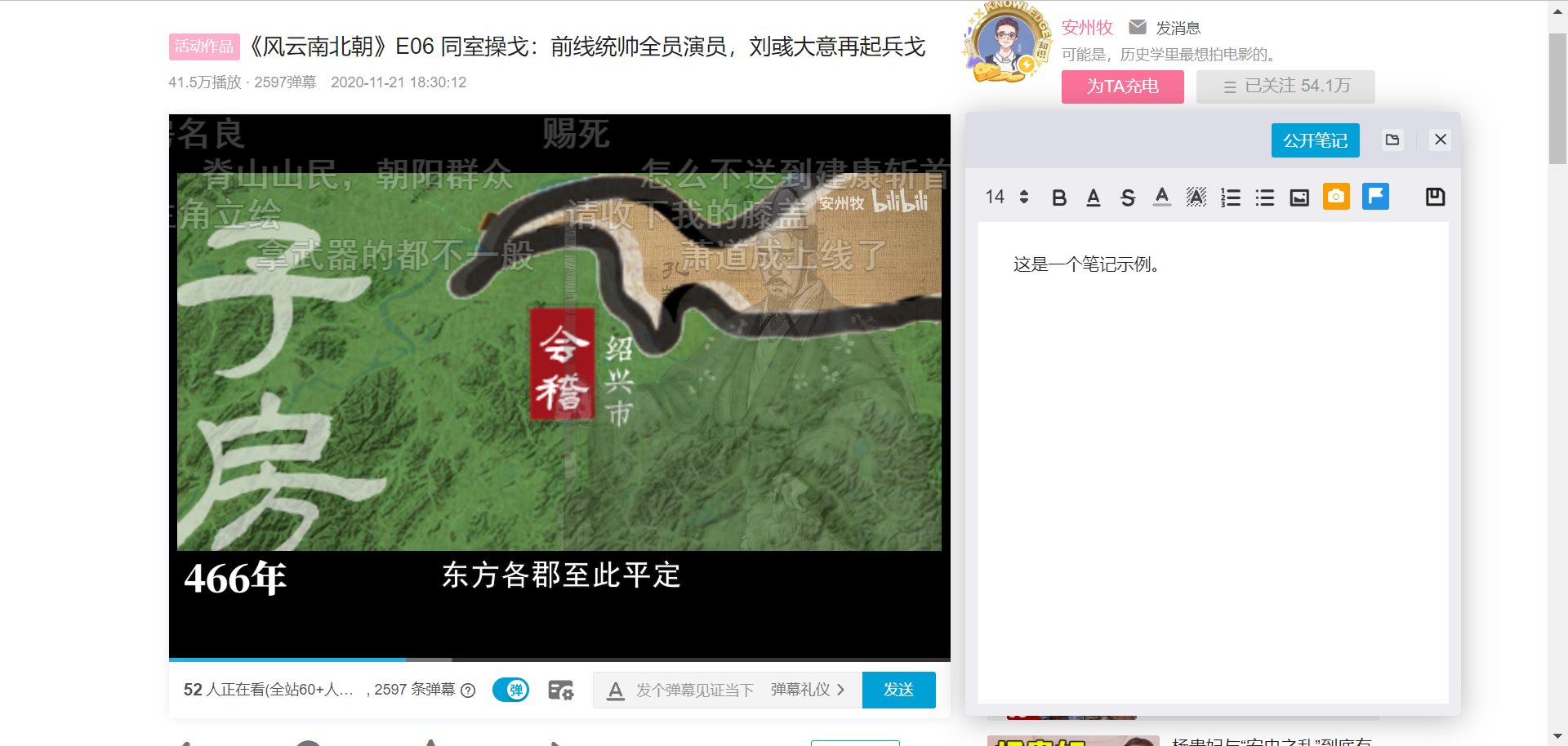Capture video screenshot with orange camera icon
This screenshot has width=1568, height=746.
(x=1336, y=197)
